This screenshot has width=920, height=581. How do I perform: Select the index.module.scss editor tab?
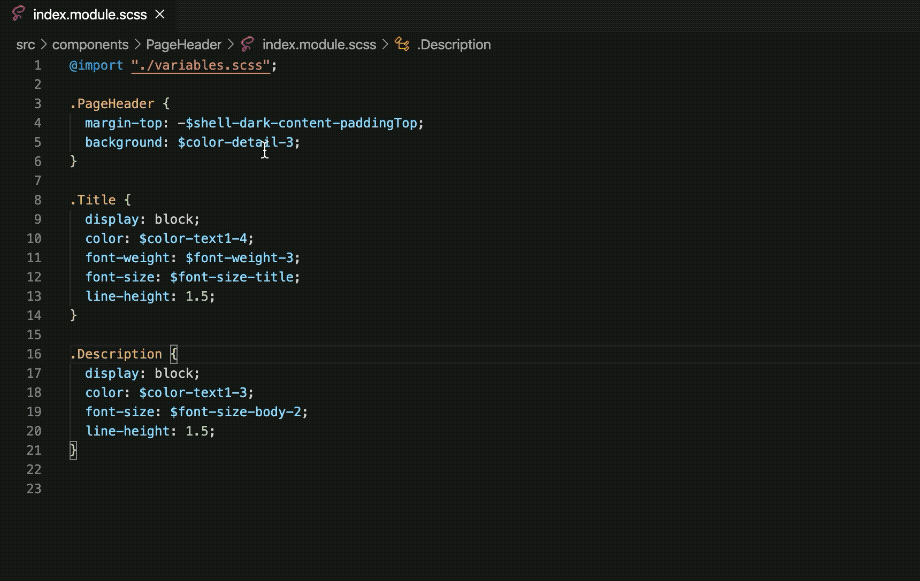coord(88,14)
